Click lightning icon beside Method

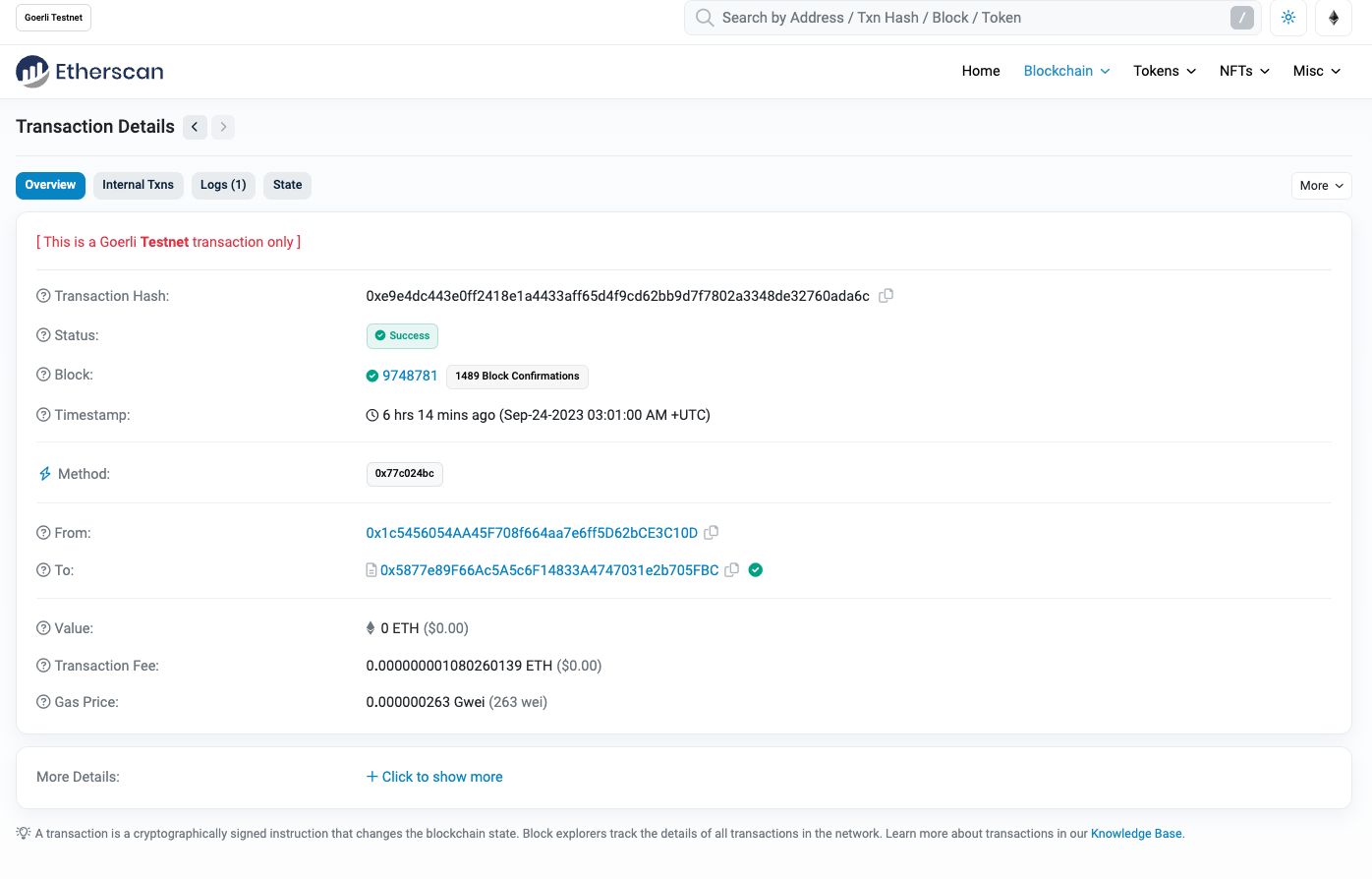pos(44,474)
